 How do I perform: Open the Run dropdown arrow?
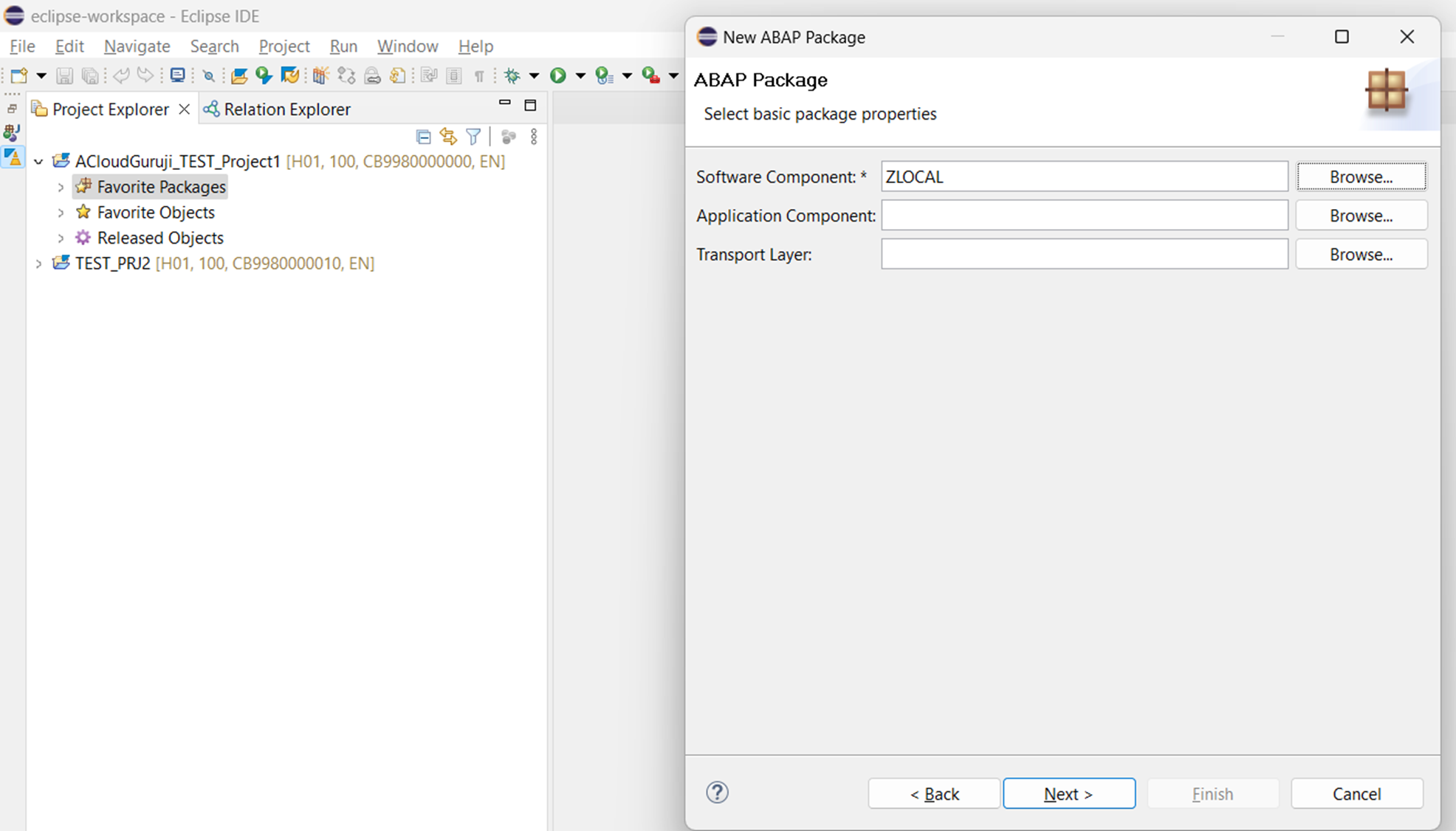coord(580,75)
